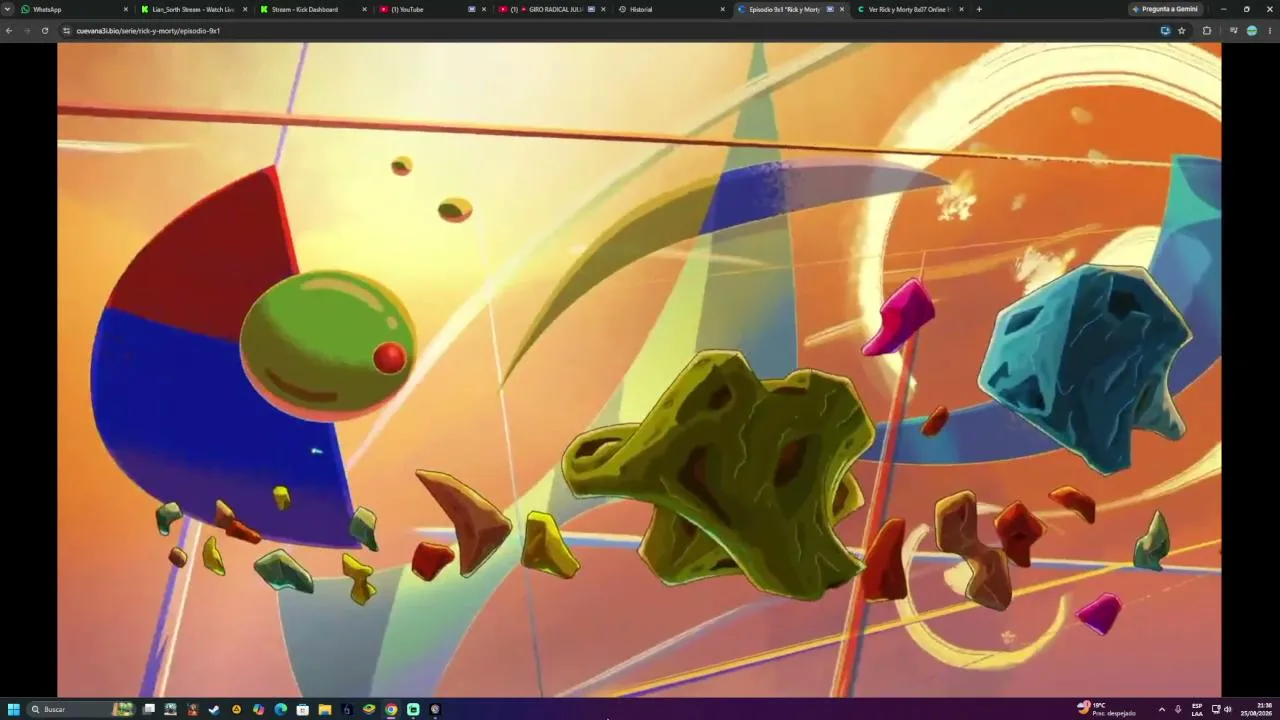Open a new browser tab

(x=979, y=9)
